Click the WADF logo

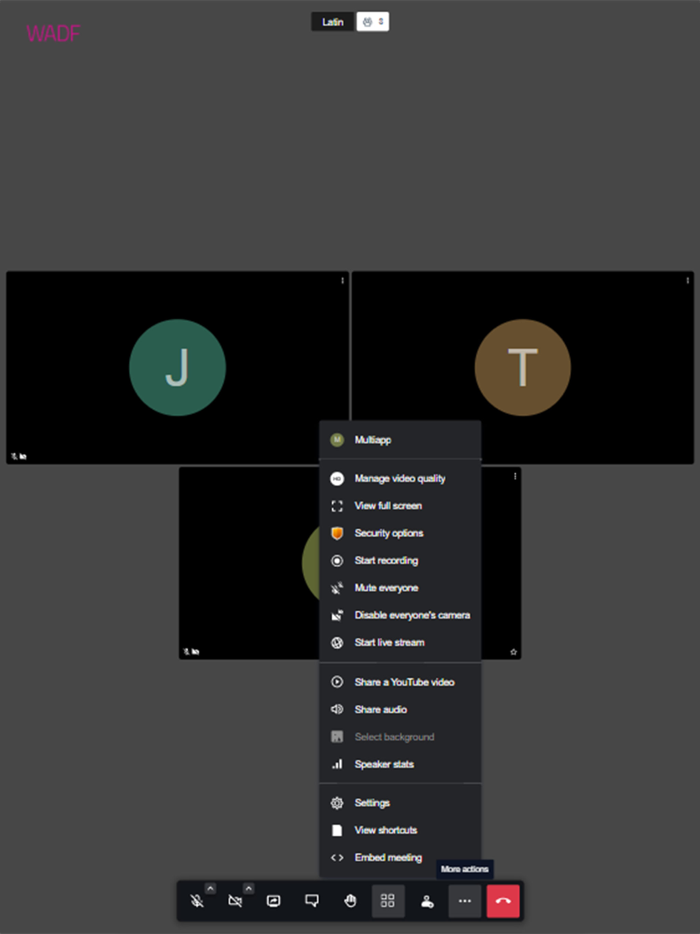point(53,33)
